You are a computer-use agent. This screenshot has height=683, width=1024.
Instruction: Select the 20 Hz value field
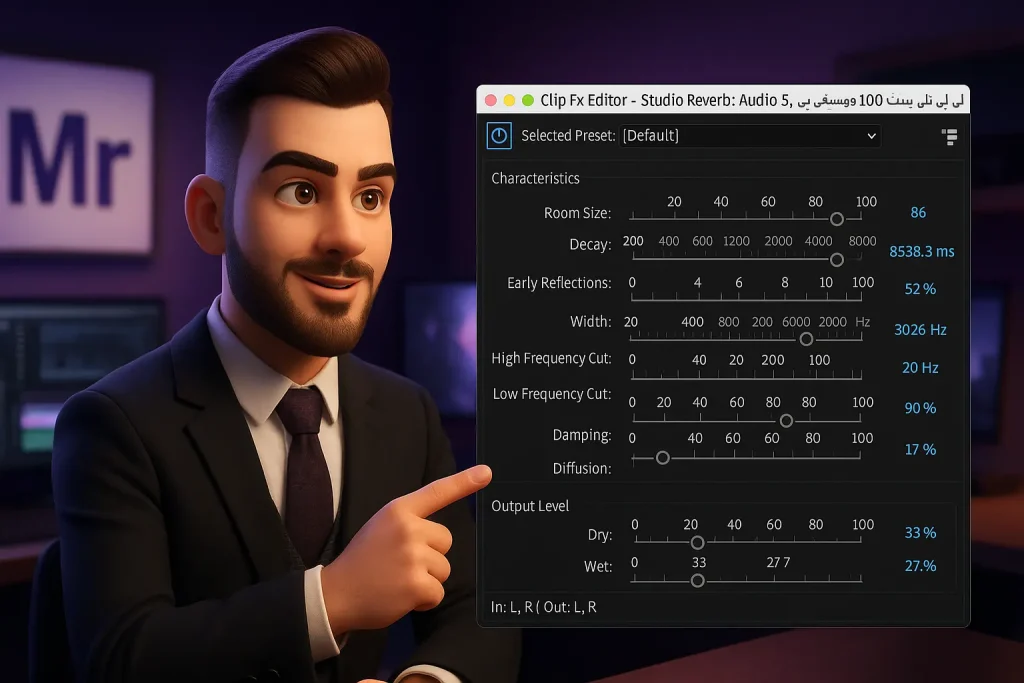pos(920,368)
